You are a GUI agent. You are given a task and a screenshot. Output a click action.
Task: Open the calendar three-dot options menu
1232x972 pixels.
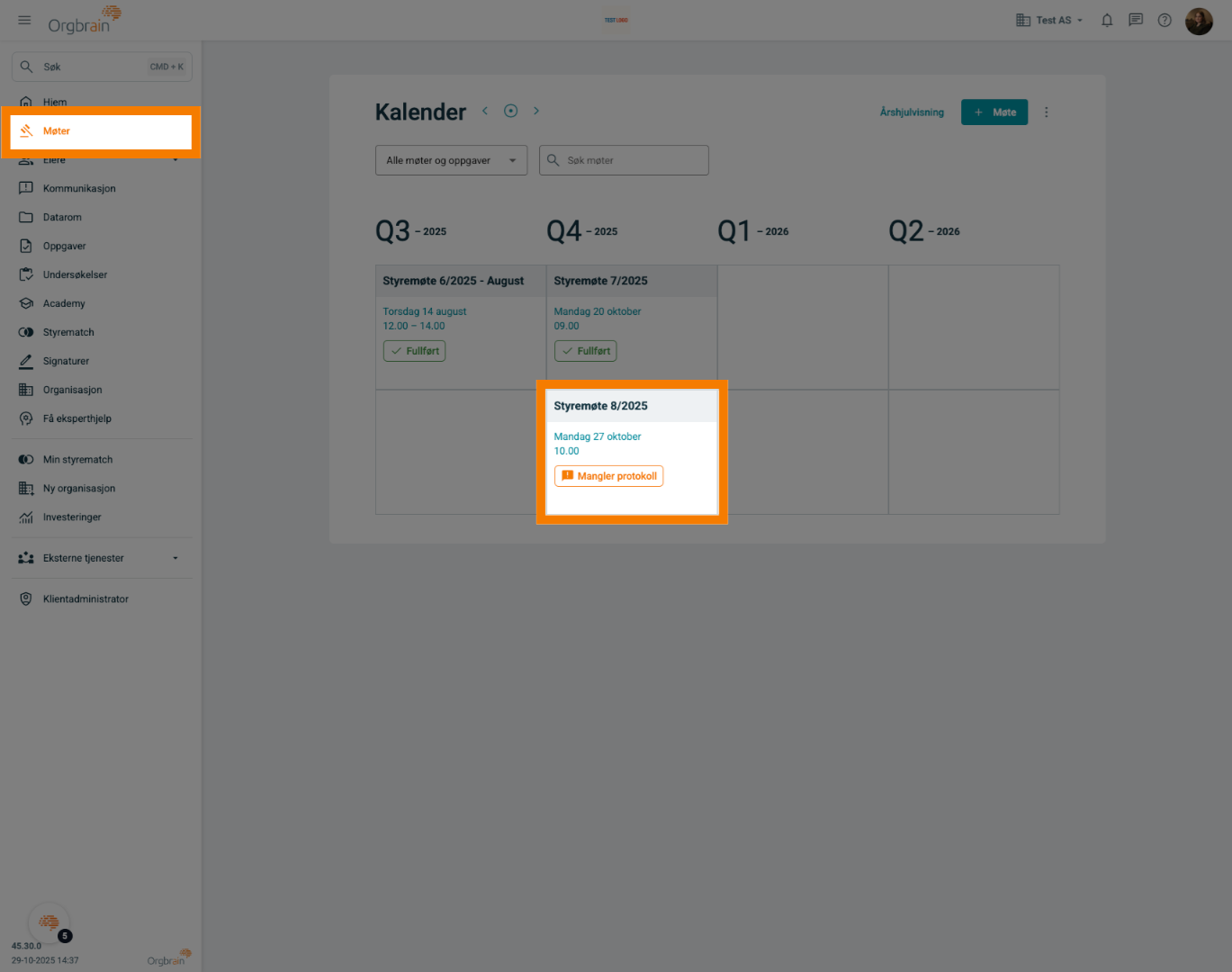tap(1046, 112)
